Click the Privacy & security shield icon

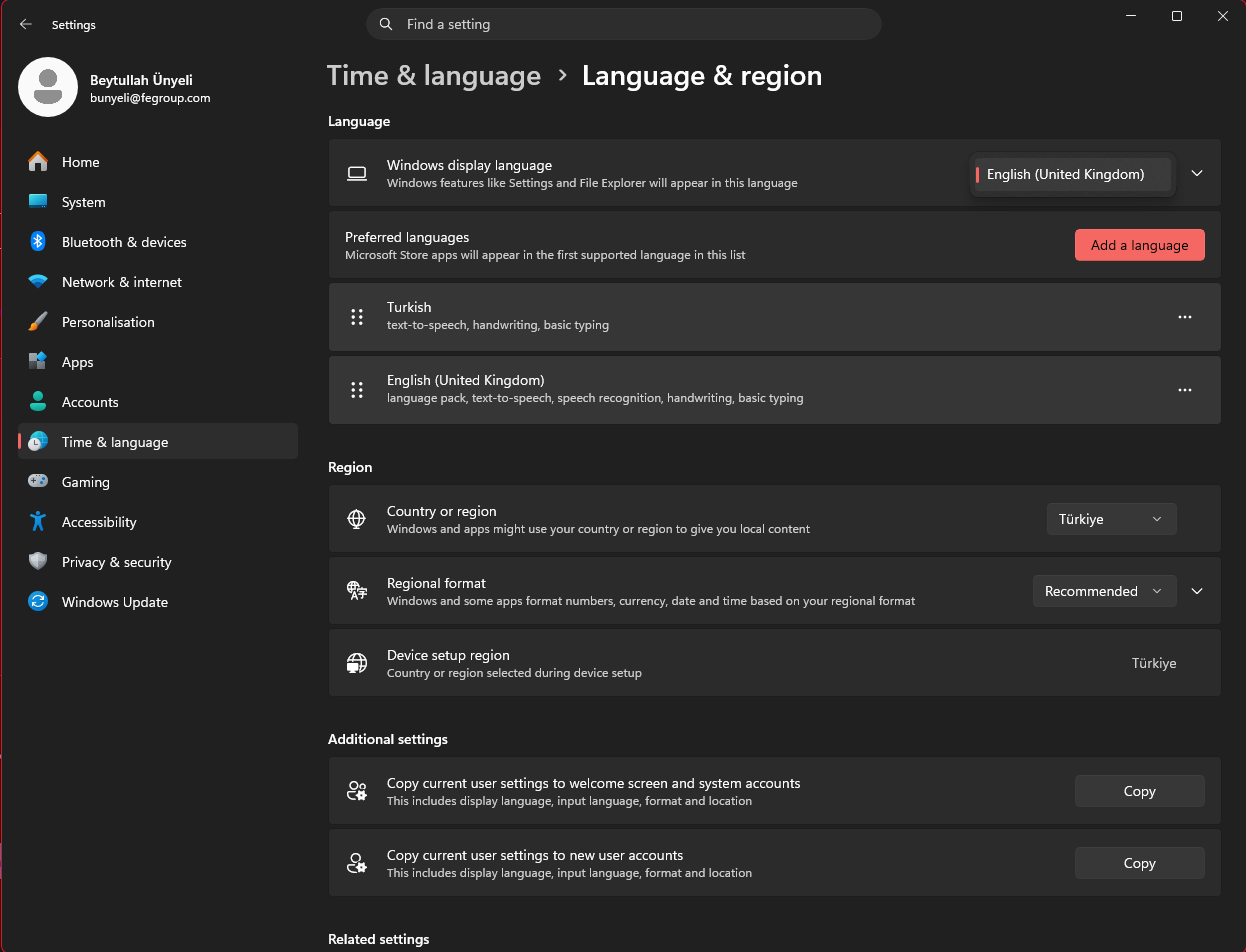38,562
